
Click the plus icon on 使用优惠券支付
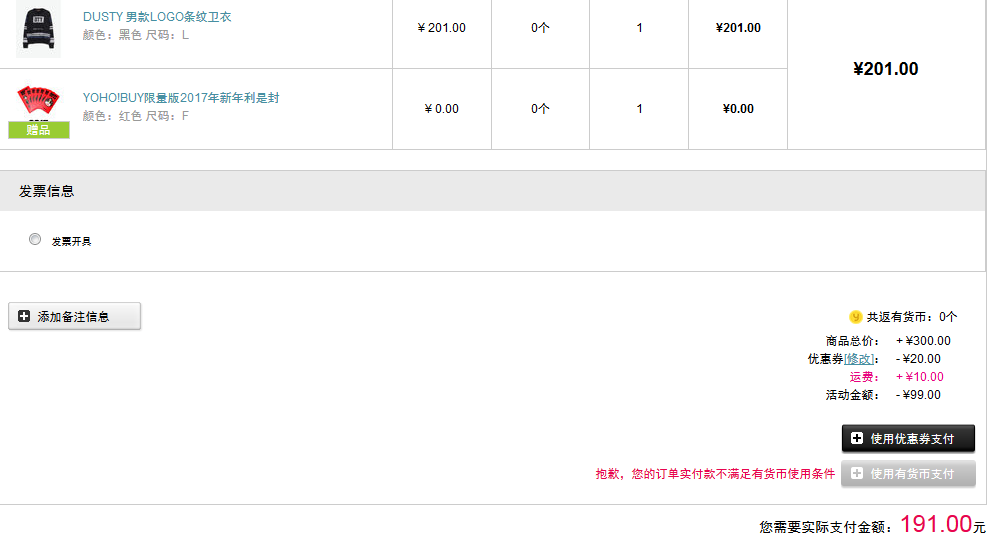pyautogui.click(x=857, y=439)
